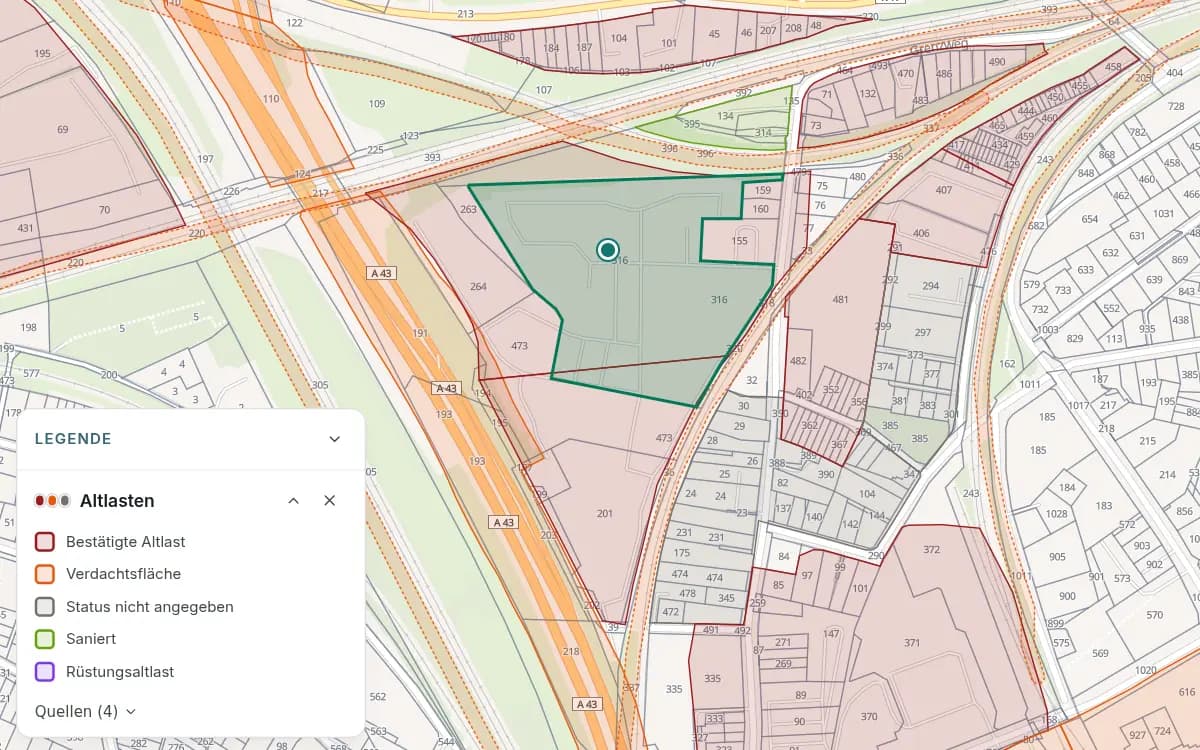Collapse the Altlasten legend section
The image size is (1200, 750).
tap(294, 500)
